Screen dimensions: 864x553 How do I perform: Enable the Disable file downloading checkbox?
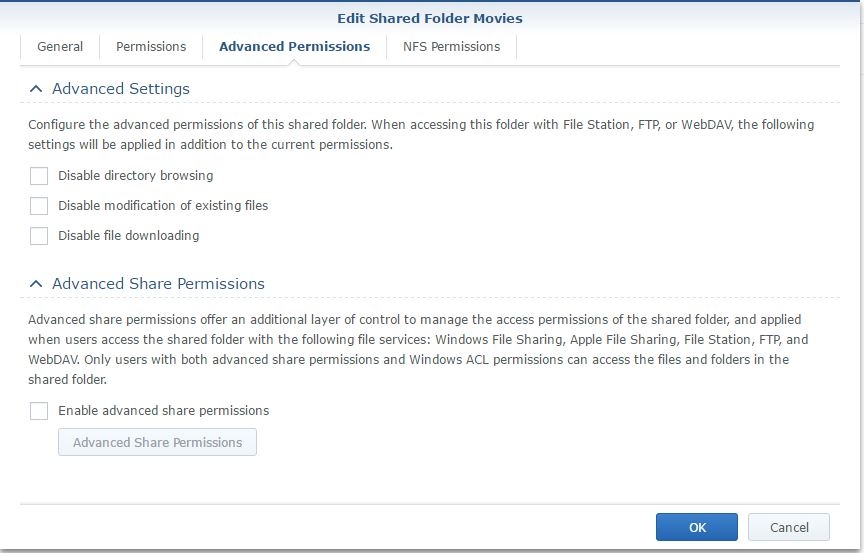coord(39,236)
